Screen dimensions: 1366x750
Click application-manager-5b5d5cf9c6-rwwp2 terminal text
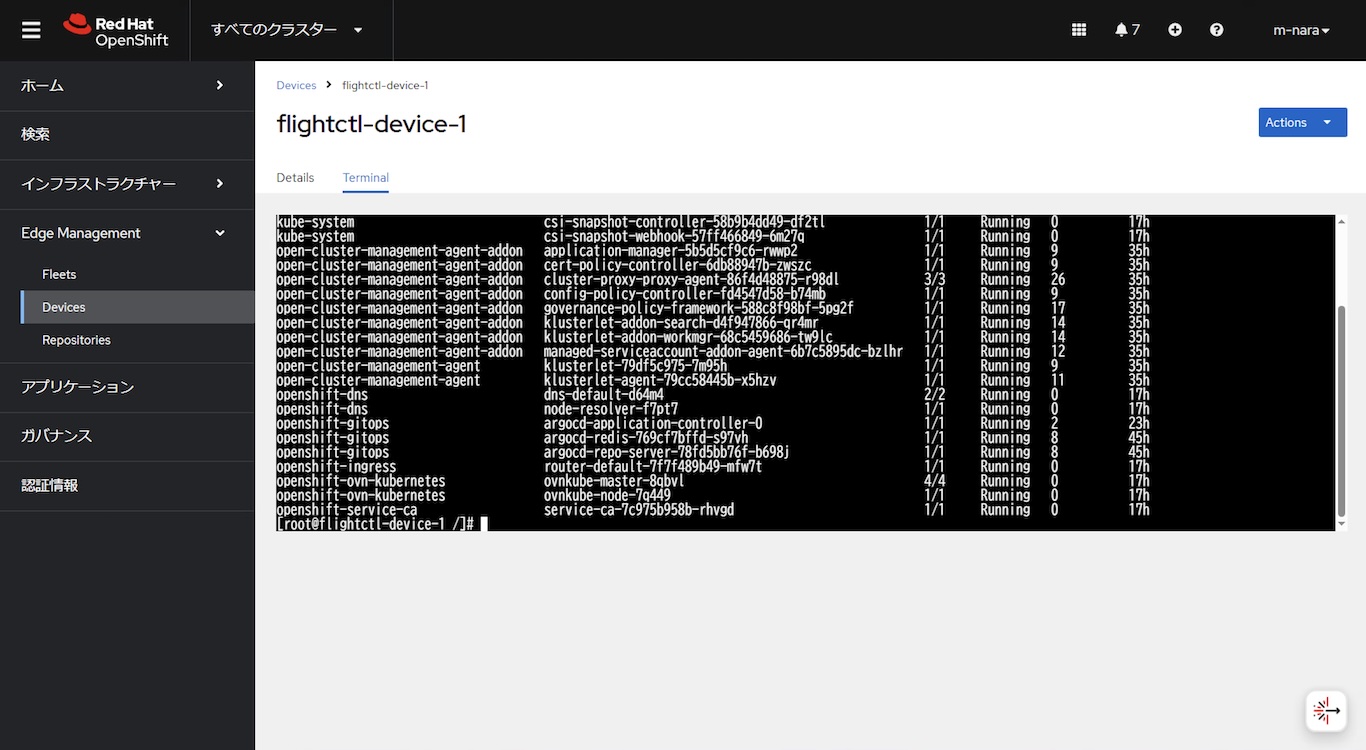tap(671, 250)
